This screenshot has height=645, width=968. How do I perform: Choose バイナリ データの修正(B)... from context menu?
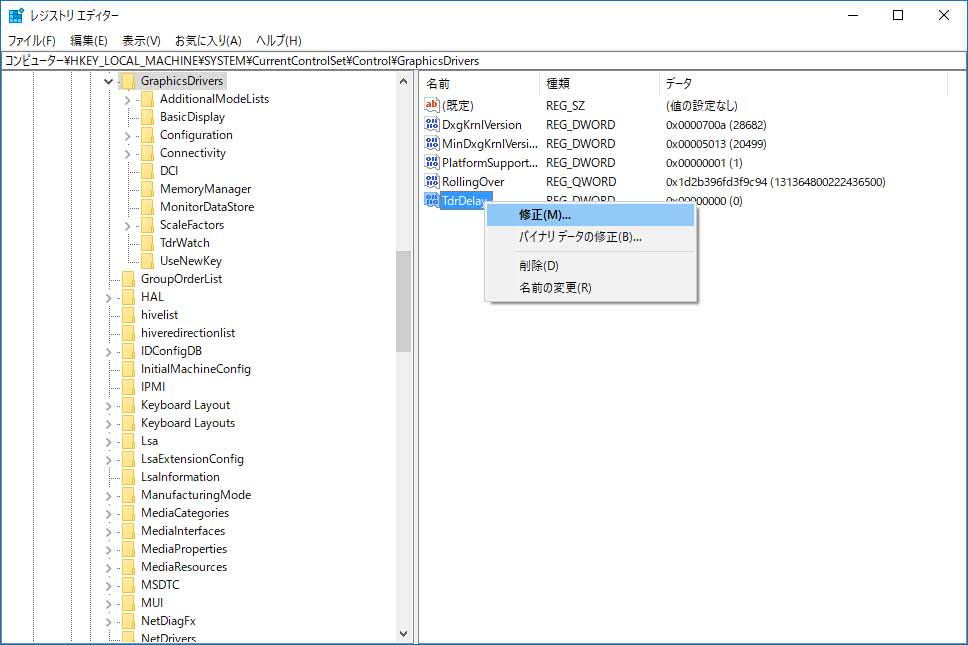(x=591, y=237)
